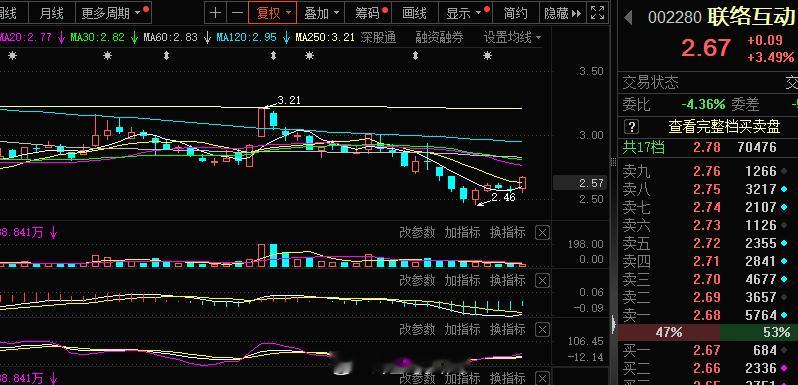Select the 卖六 price 2.73 row
The width and height of the screenshot is (798, 385).
pos(708,225)
